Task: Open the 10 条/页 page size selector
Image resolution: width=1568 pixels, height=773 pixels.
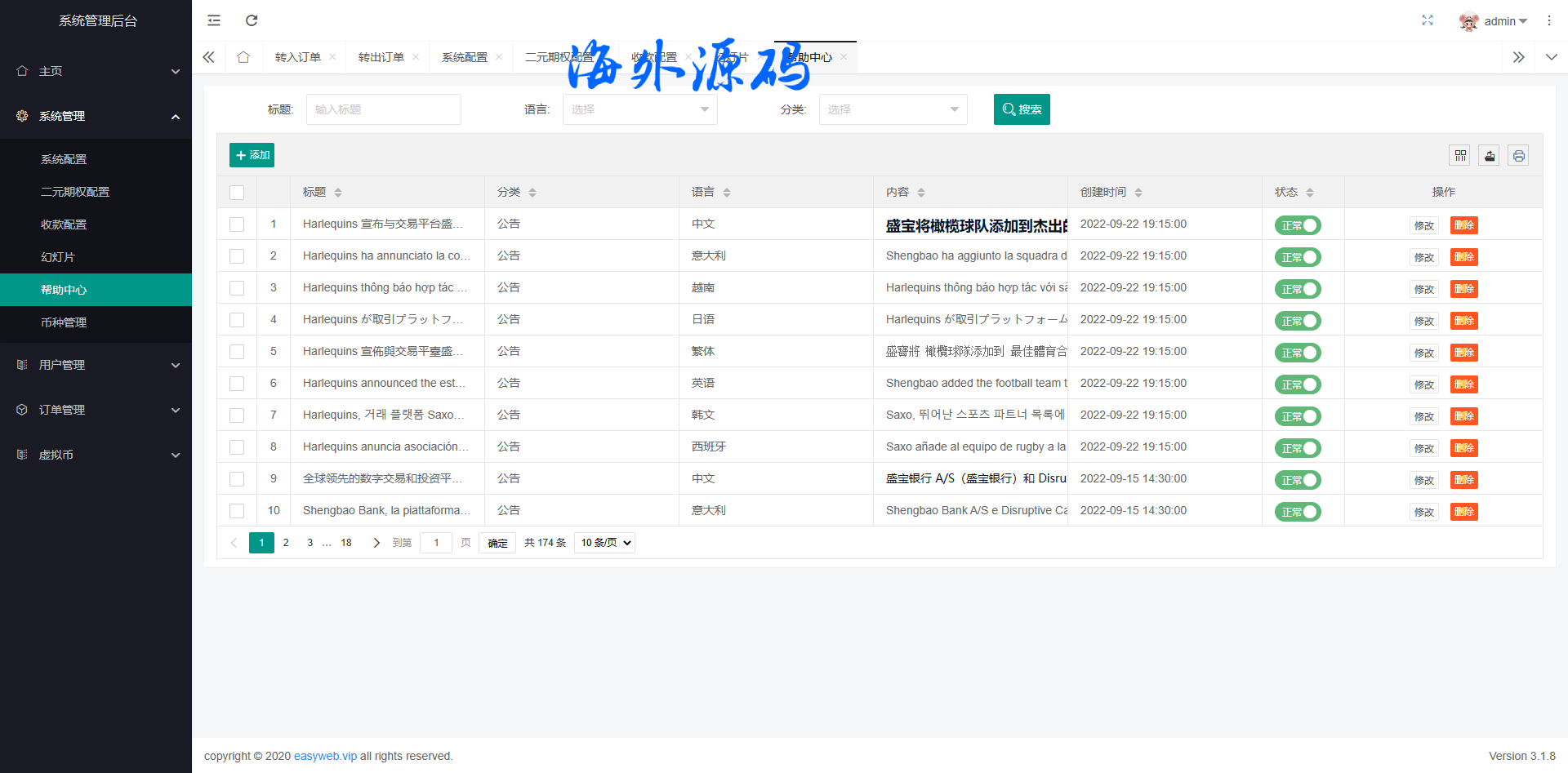Action: point(605,543)
